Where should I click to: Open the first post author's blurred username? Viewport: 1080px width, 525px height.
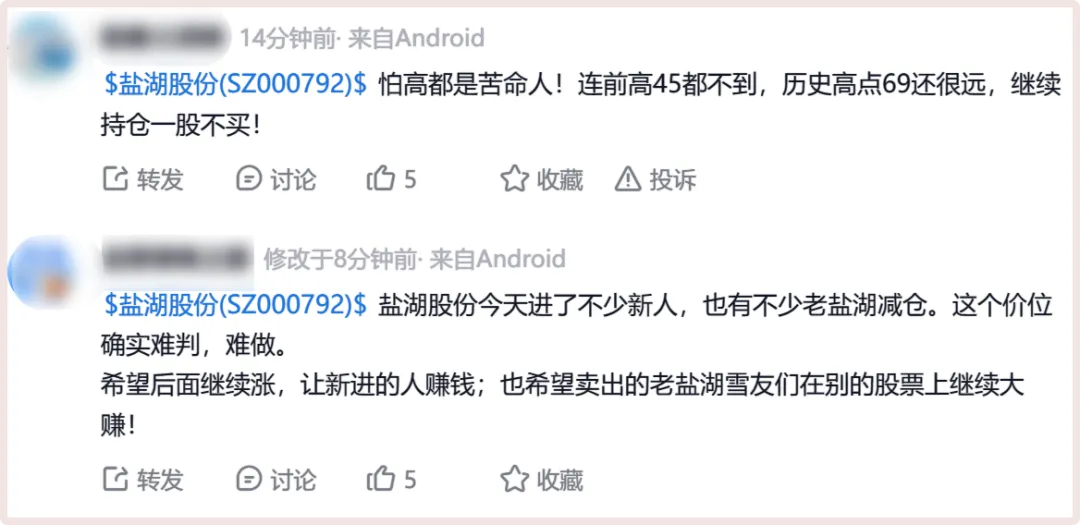[164, 40]
